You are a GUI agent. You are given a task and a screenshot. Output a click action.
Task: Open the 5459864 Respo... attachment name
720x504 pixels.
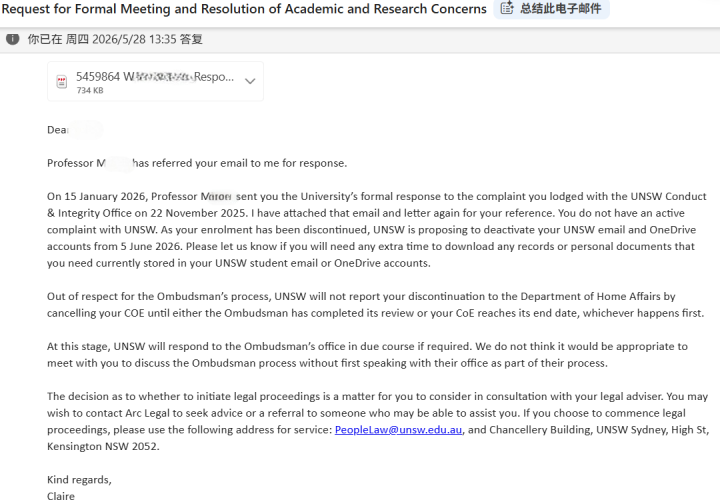(x=155, y=76)
